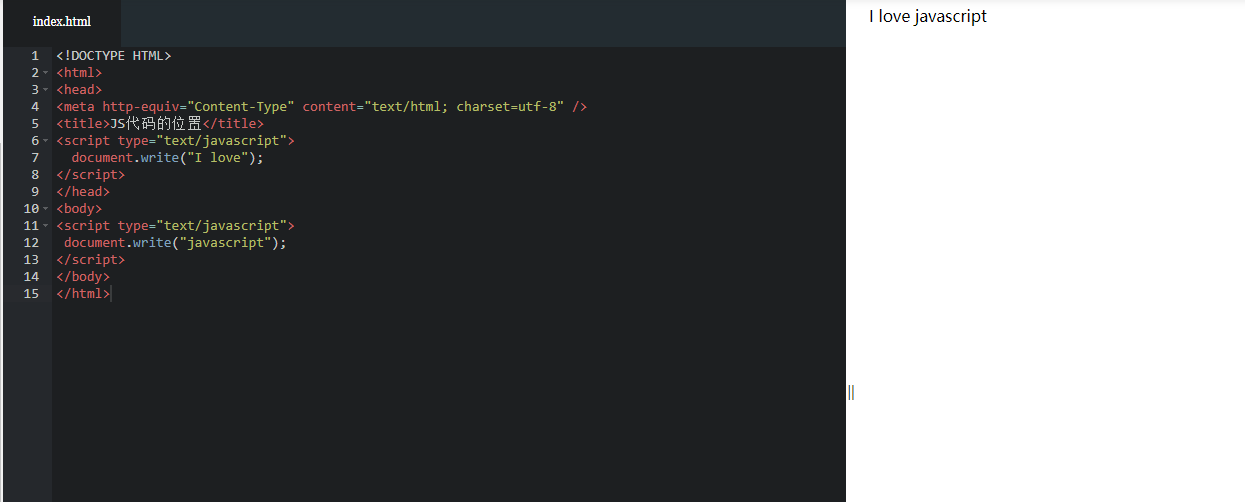Click document.write("javascript") on line 12
Screen dimensions: 1245x502
point(175,243)
